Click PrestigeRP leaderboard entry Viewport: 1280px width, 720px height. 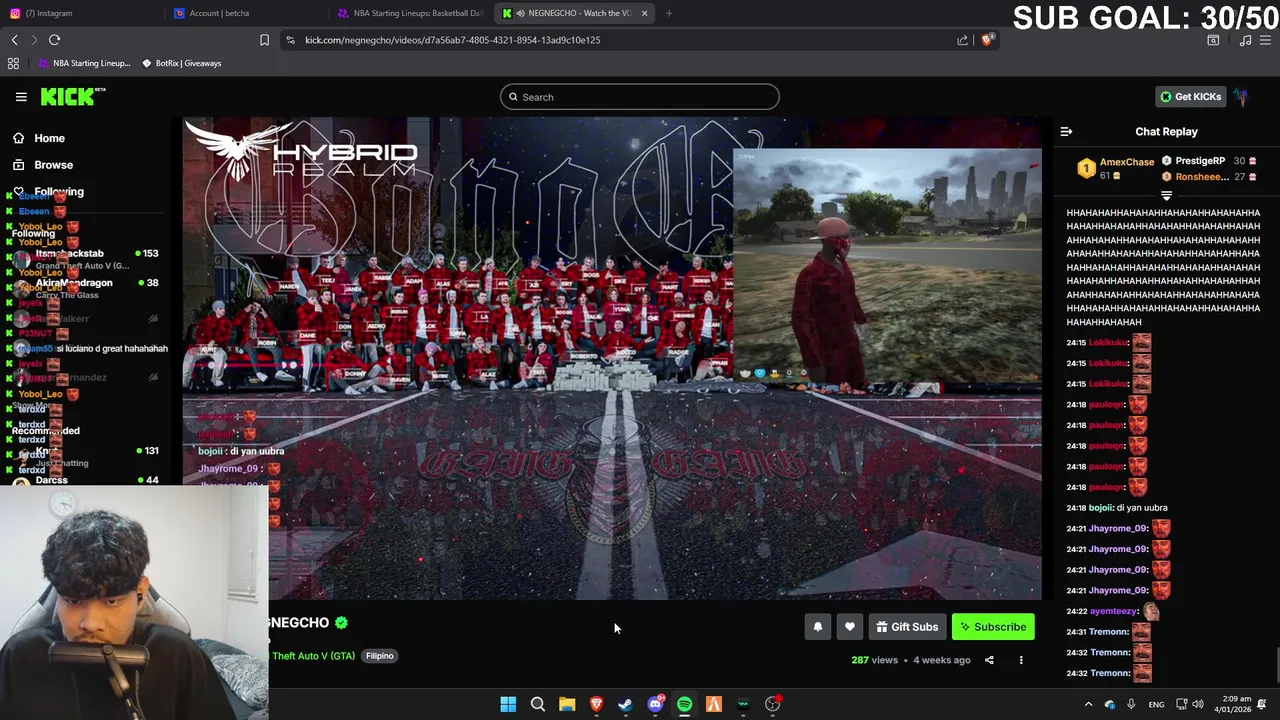click(x=1208, y=161)
